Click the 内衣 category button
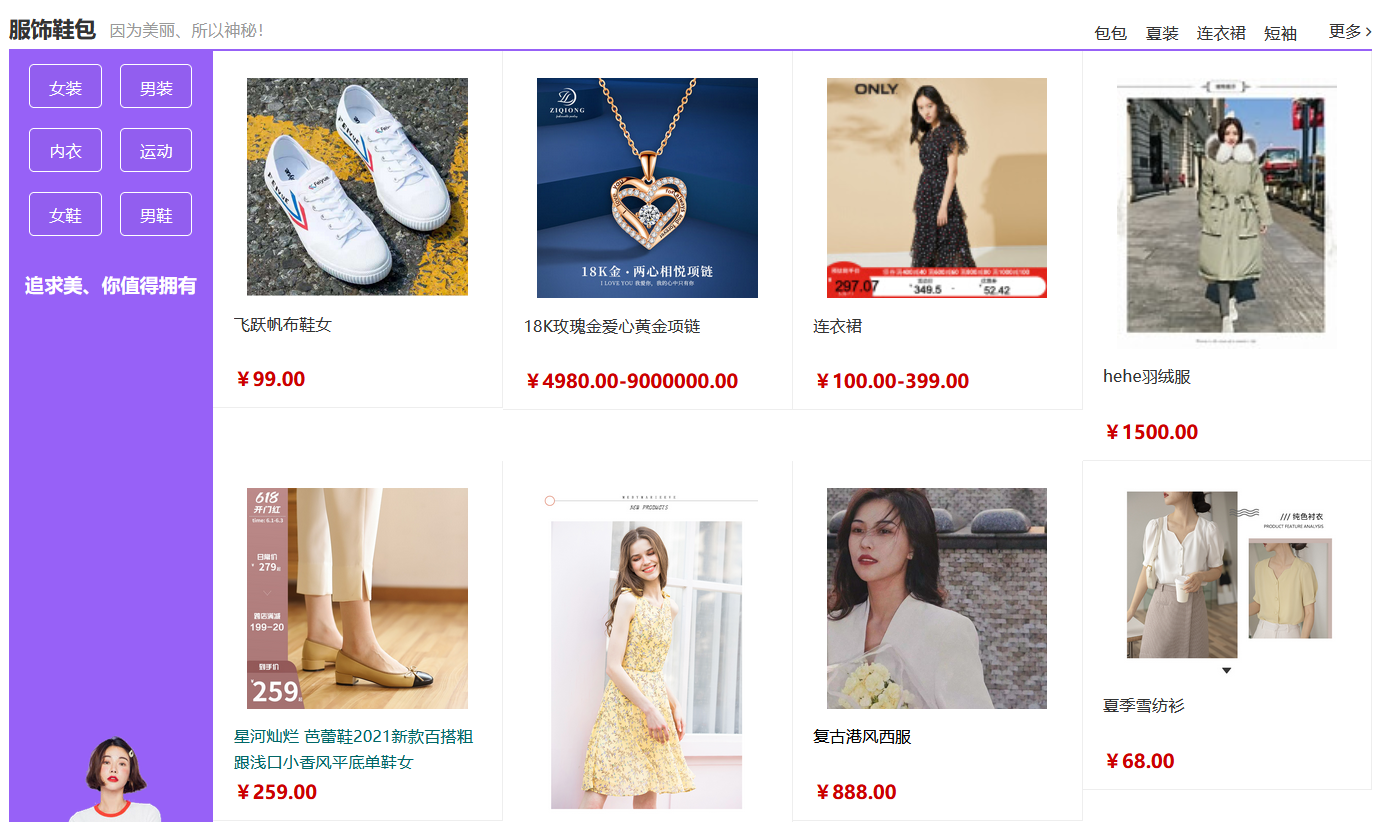 click(65, 150)
